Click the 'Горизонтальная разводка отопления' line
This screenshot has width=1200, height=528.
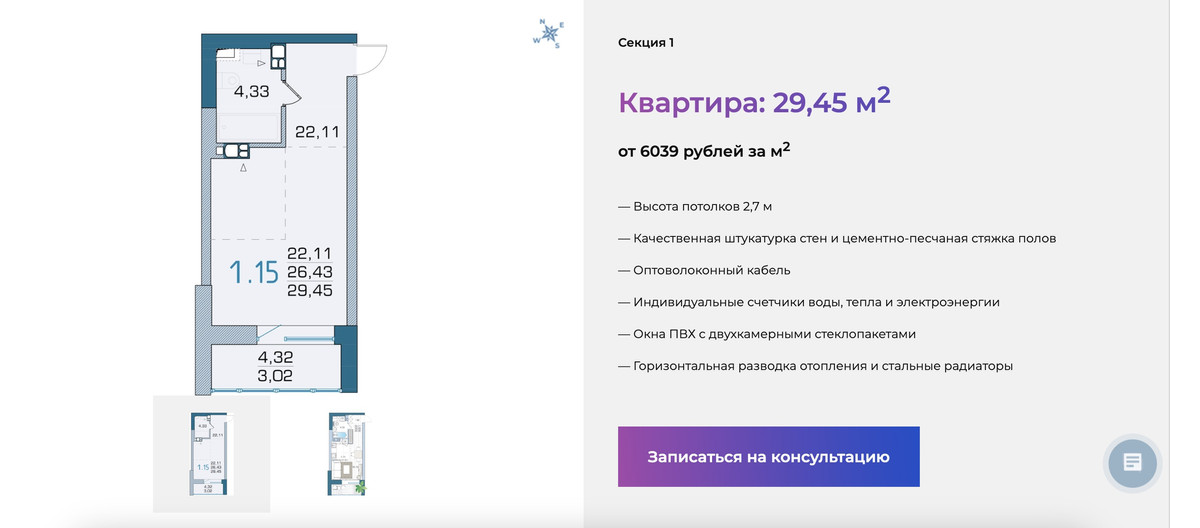tap(815, 366)
